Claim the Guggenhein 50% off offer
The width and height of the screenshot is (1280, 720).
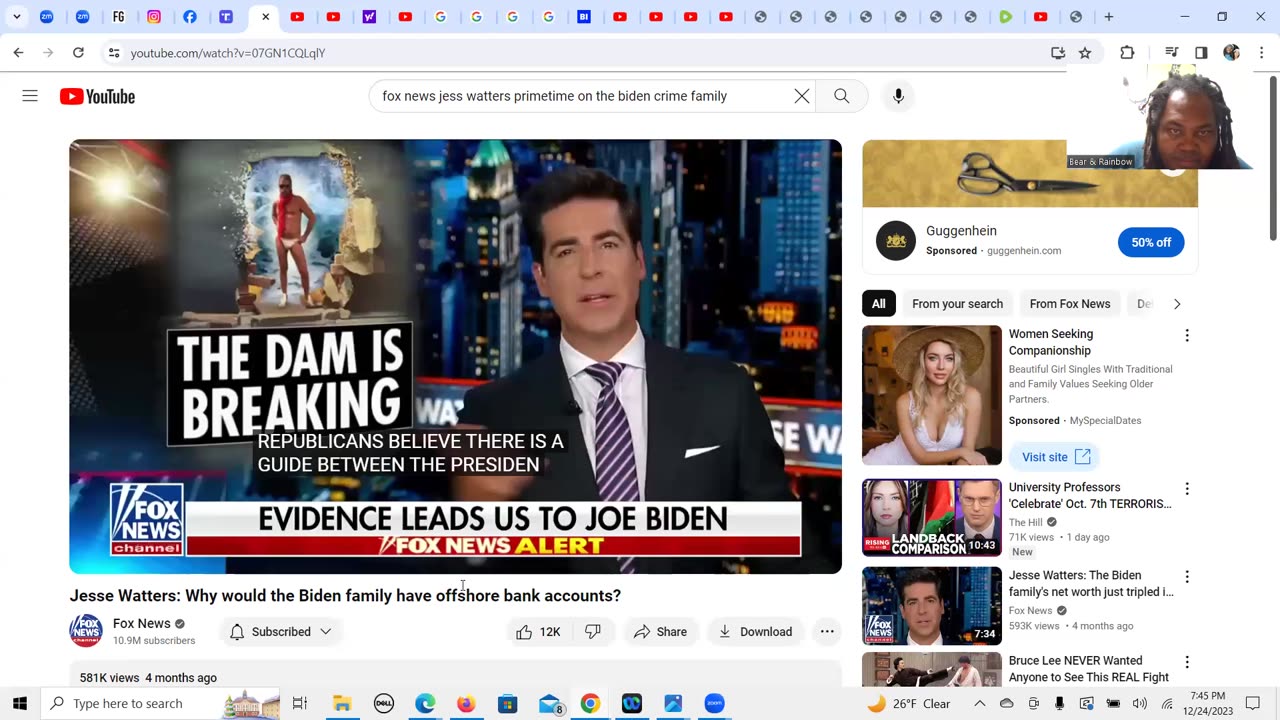pyautogui.click(x=1151, y=242)
